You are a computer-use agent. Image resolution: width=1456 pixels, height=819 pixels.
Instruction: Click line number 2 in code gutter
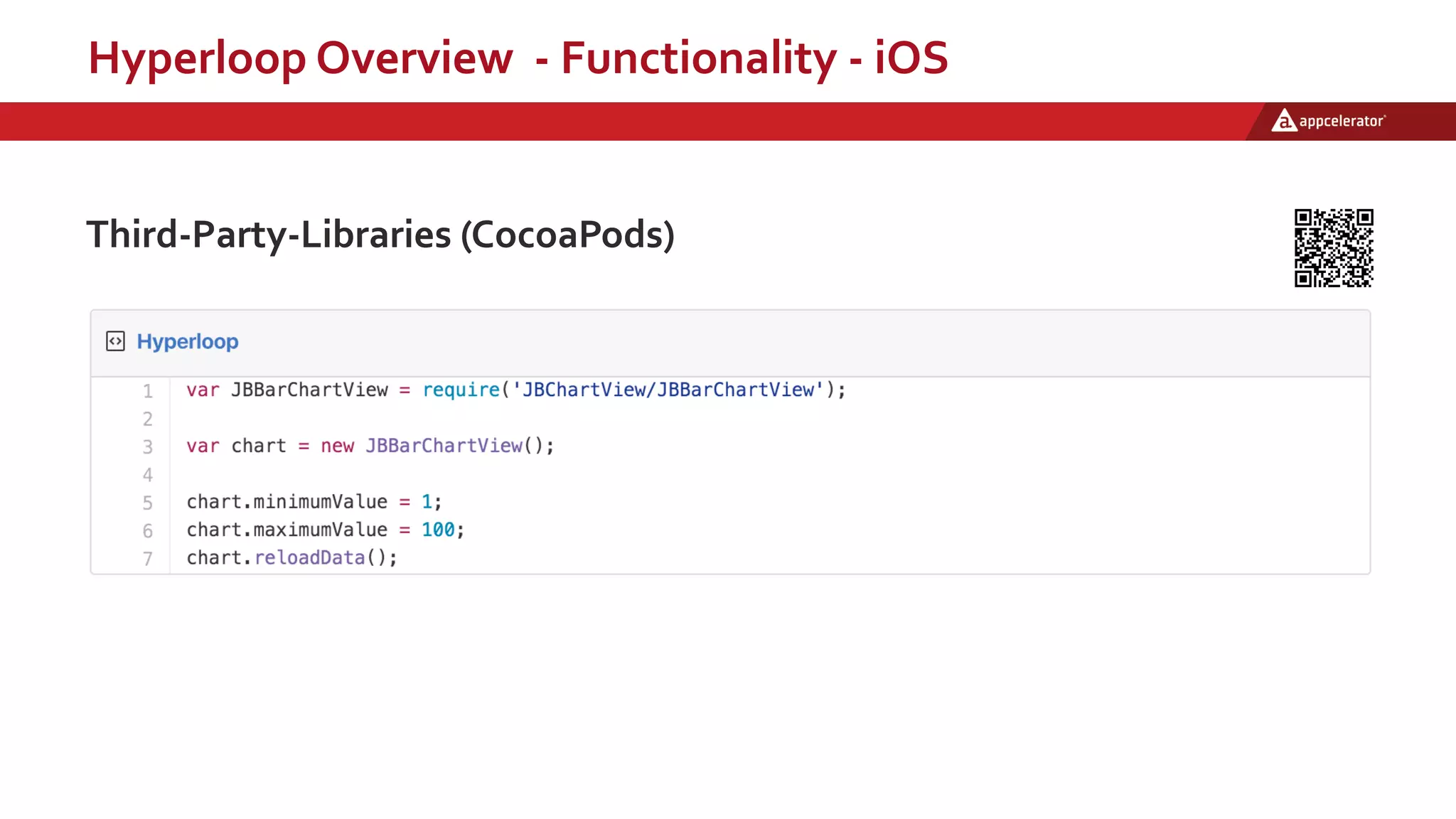(147, 419)
